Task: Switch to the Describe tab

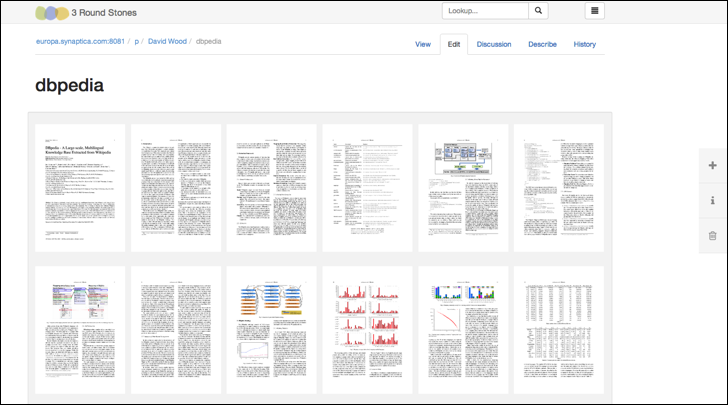Action: click(542, 44)
